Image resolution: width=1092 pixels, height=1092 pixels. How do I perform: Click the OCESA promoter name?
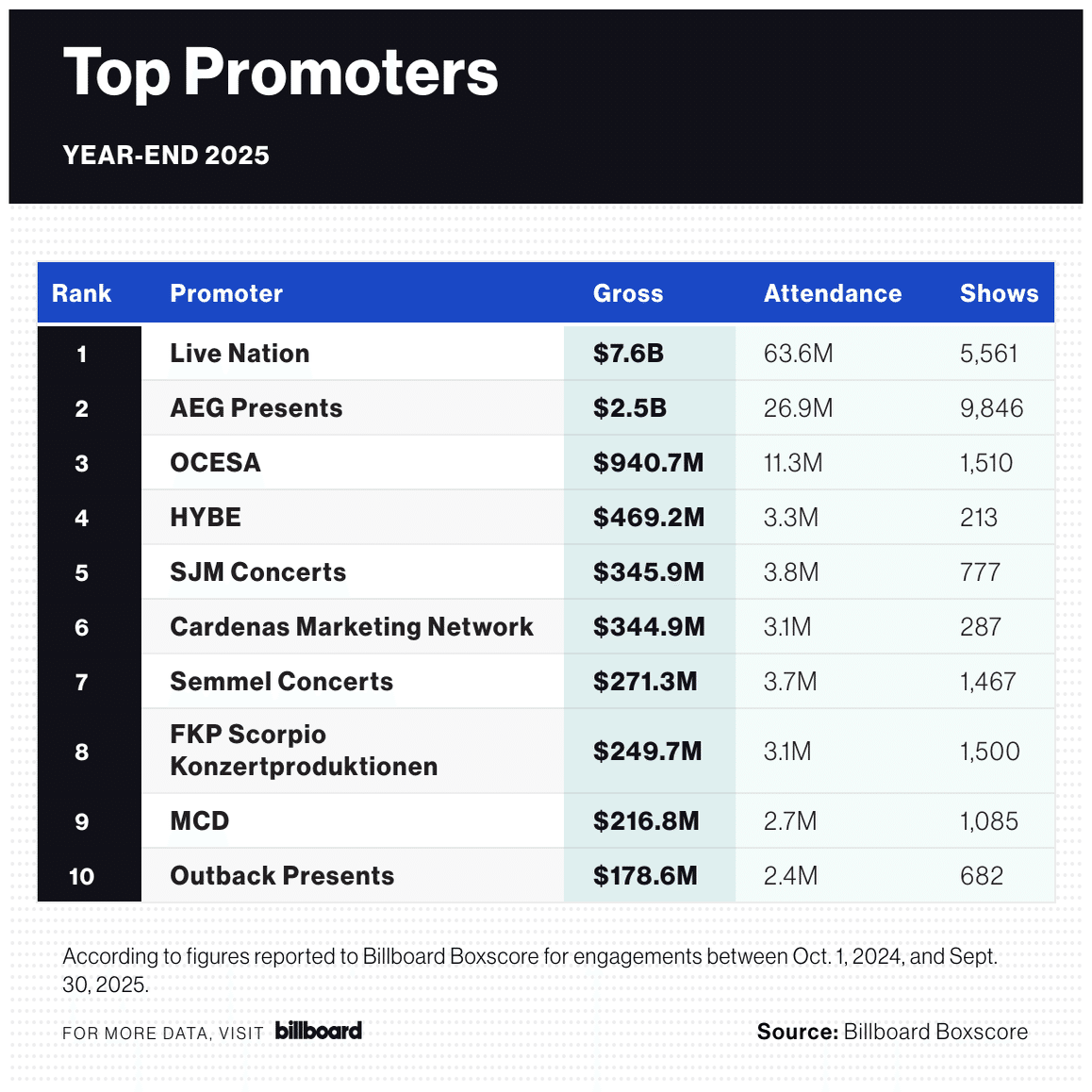[x=215, y=463]
